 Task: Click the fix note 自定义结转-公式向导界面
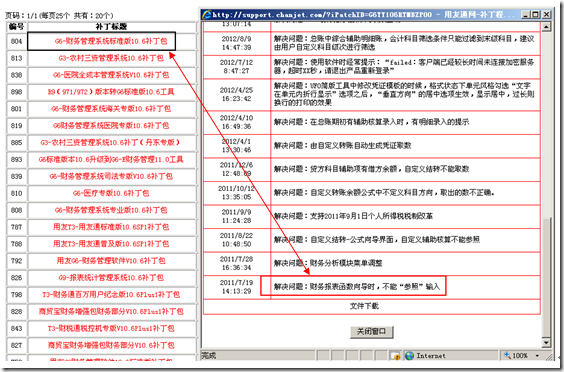point(377,239)
